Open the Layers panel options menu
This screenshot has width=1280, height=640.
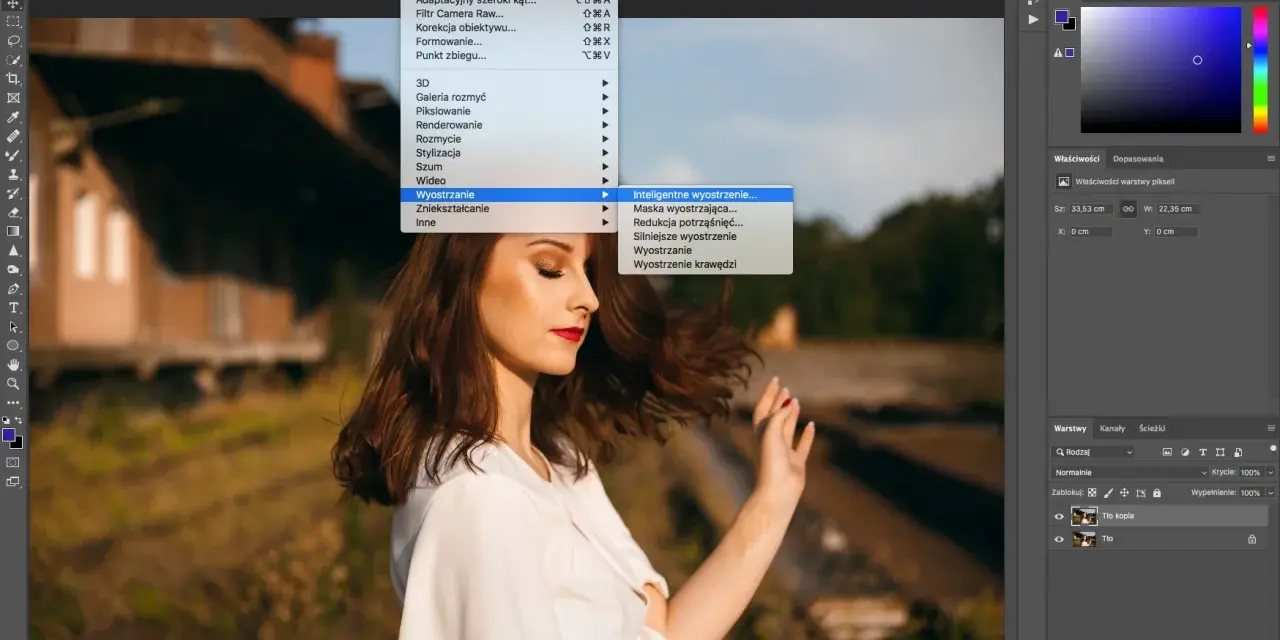click(x=1271, y=428)
